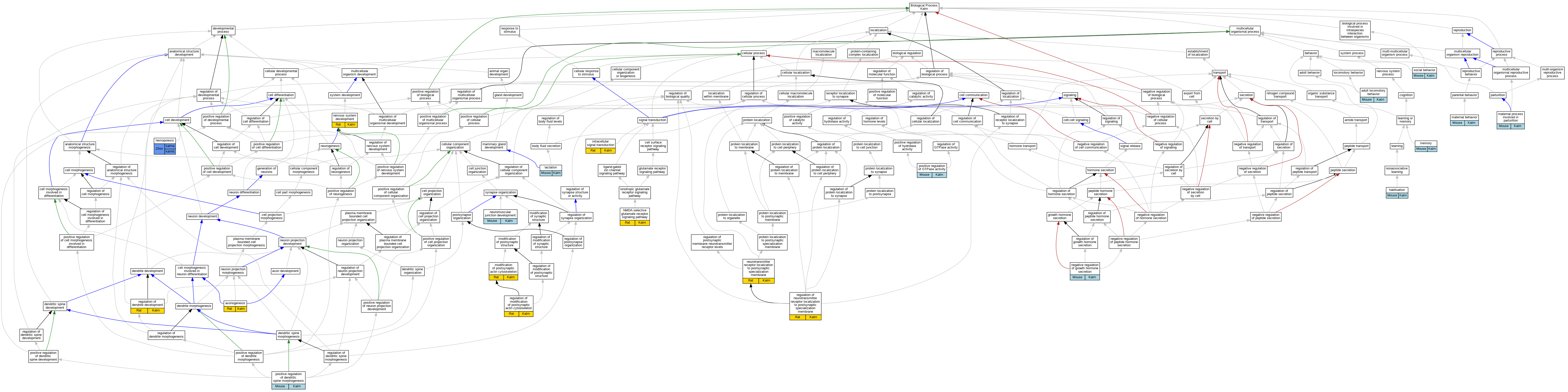Select the "export from cell" node
Viewport: 1568px width, 392px height.
pos(1192,95)
